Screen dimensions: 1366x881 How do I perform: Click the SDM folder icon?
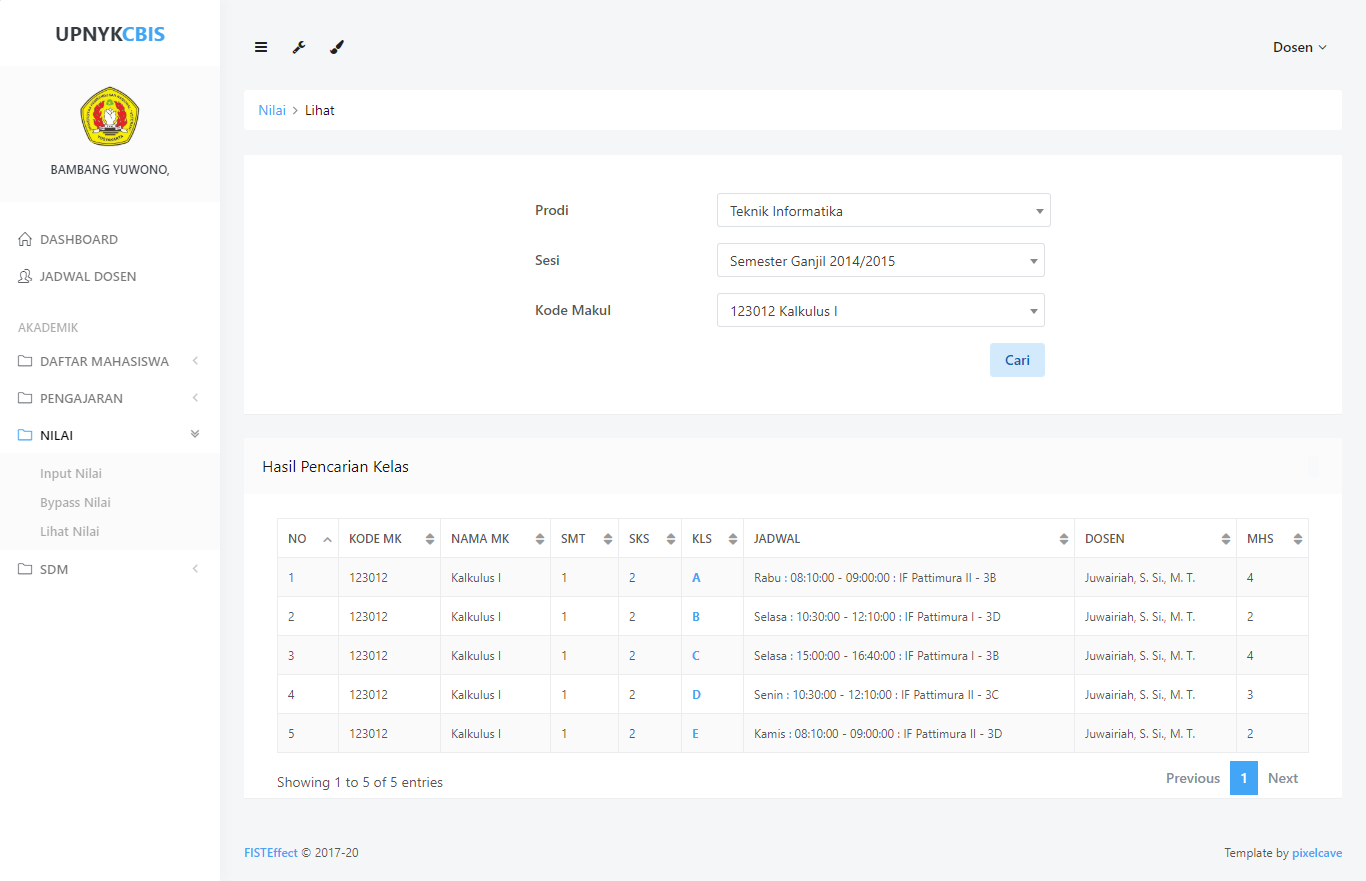[26, 570]
